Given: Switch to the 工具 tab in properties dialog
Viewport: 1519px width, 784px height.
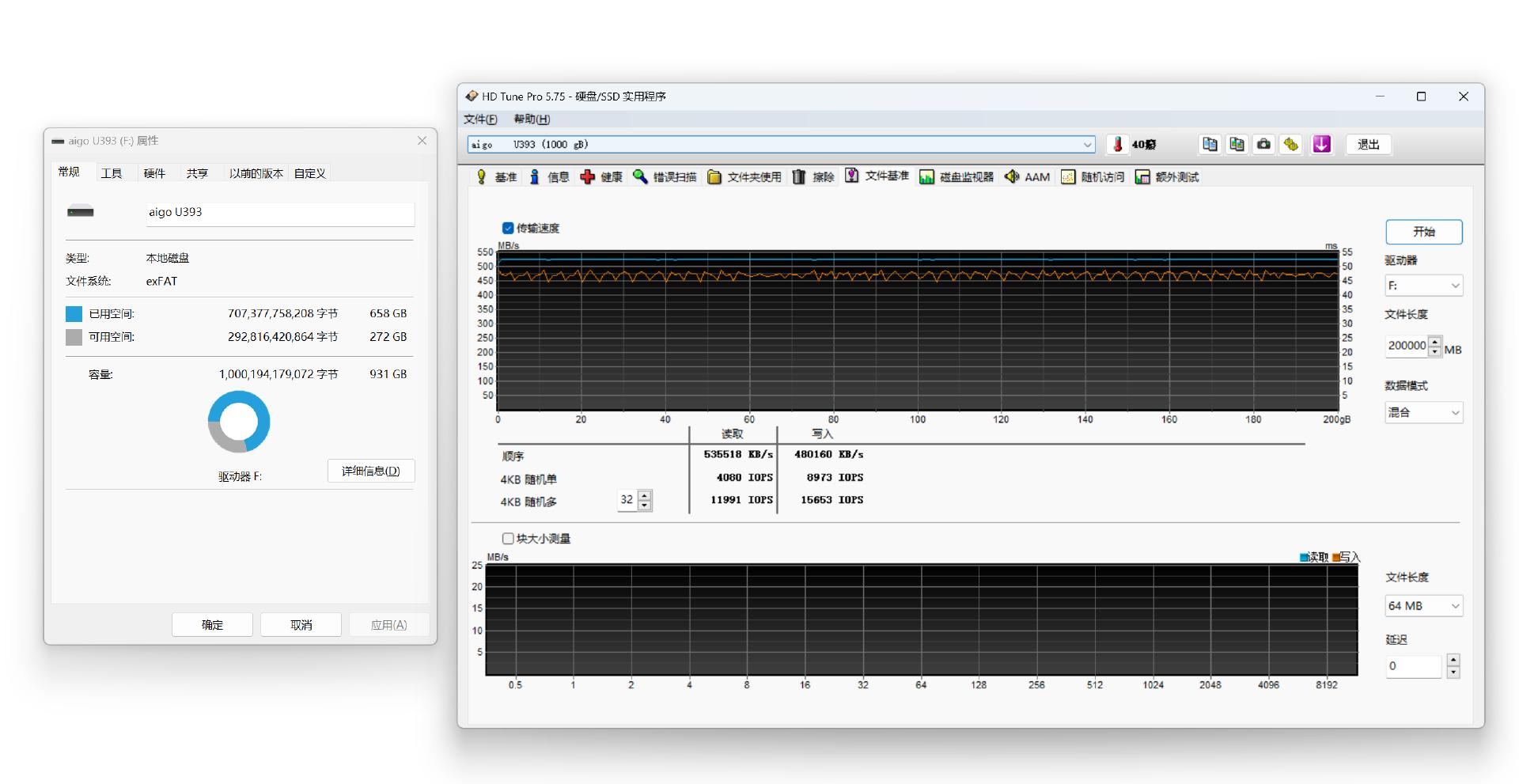Looking at the screenshot, I should (x=112, y=173).
